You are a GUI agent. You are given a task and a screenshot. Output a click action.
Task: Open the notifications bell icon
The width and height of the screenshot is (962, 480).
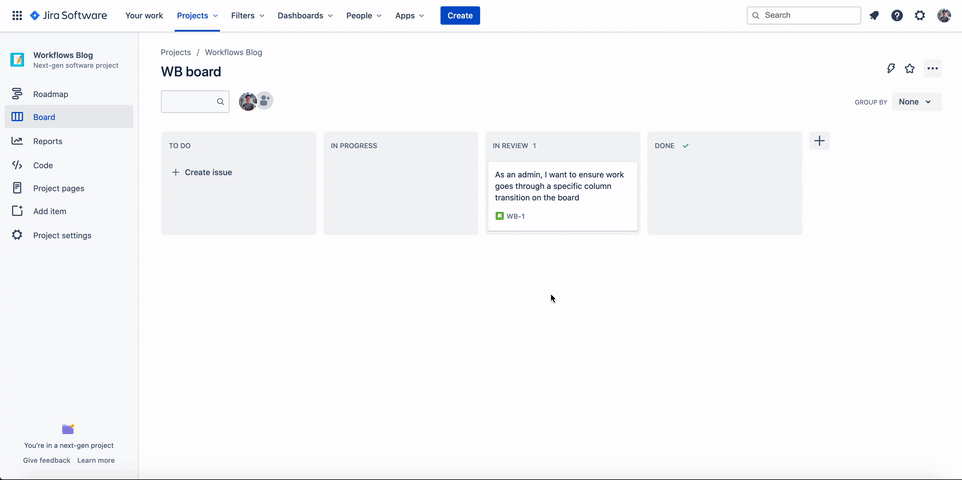(x=874, y=15)
